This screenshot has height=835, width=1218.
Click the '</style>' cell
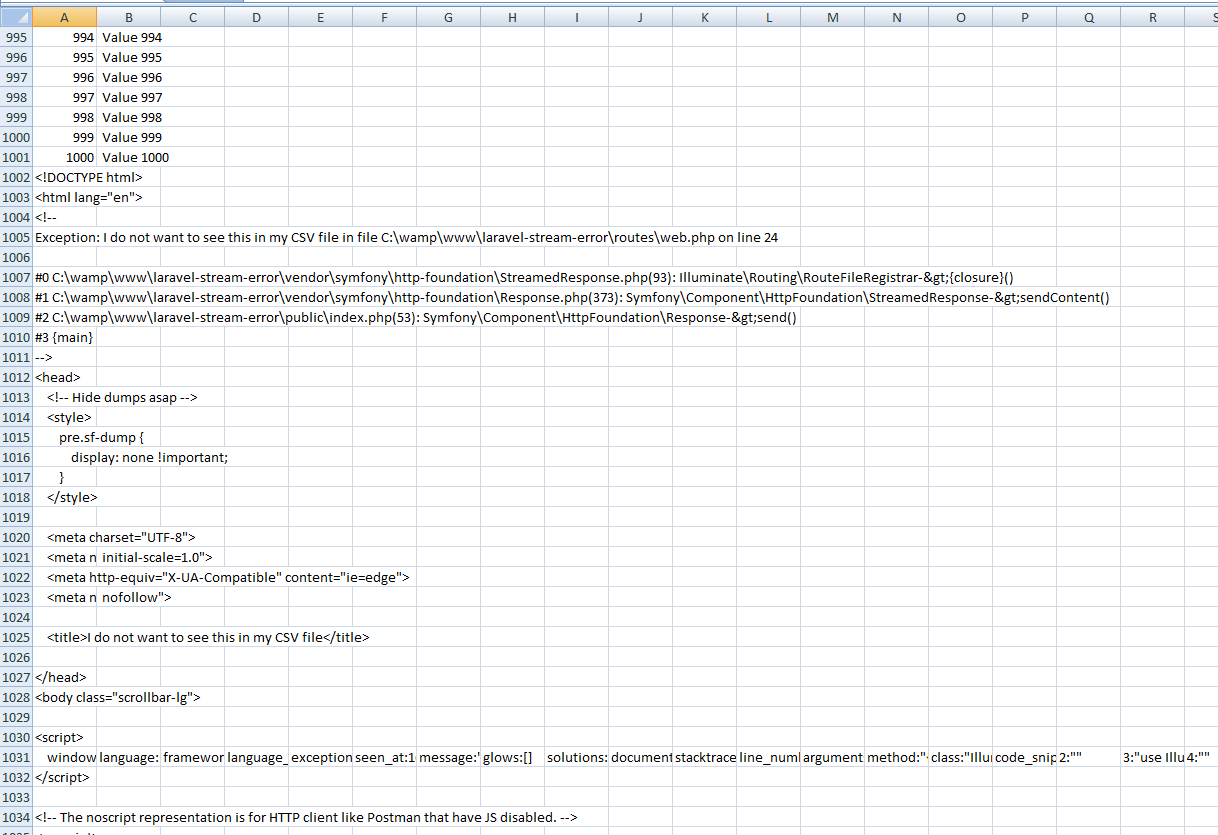(x=72, y=497)
